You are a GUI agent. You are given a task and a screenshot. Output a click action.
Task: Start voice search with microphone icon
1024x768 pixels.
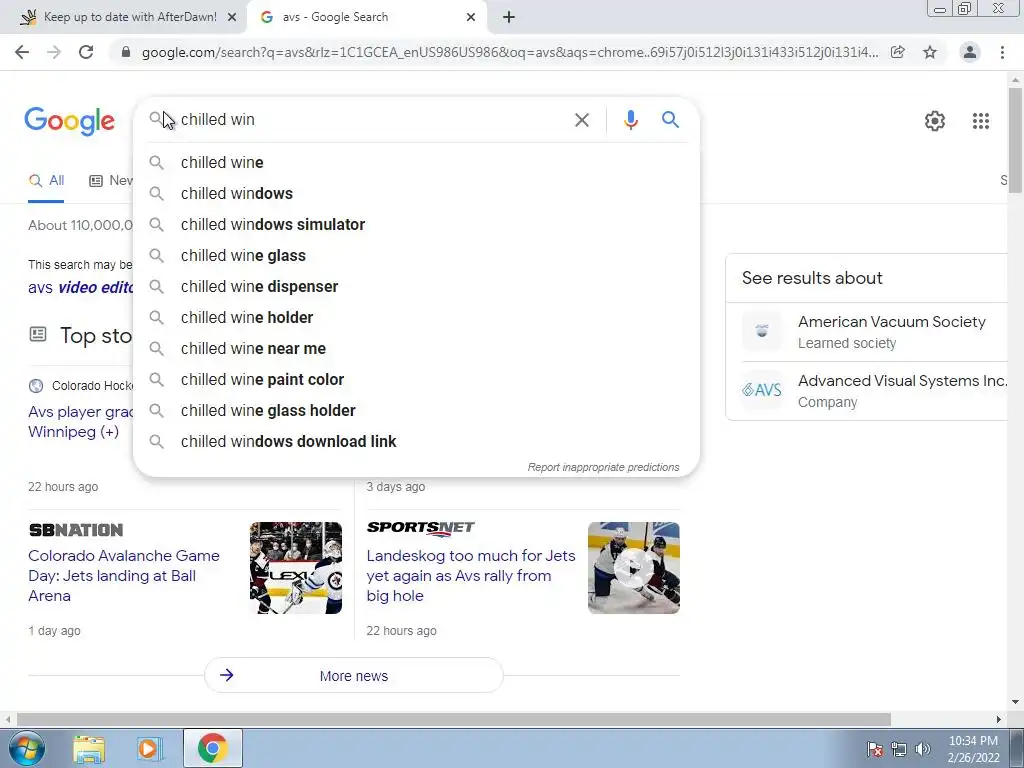pyautogui.click(x=630, y=120)
